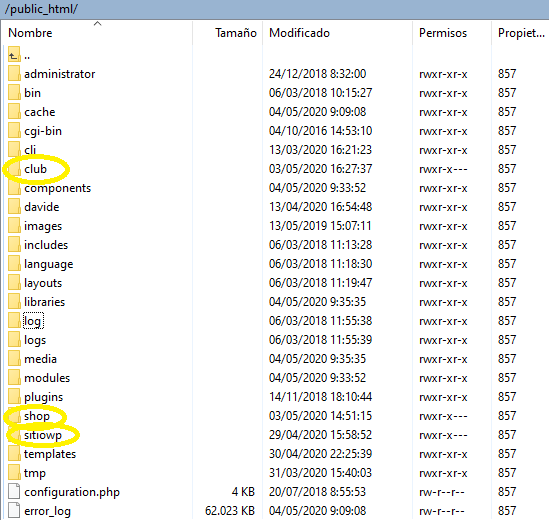Select the components folder row
The height and width of the screenshot is (520, 549).
point(274,188)
